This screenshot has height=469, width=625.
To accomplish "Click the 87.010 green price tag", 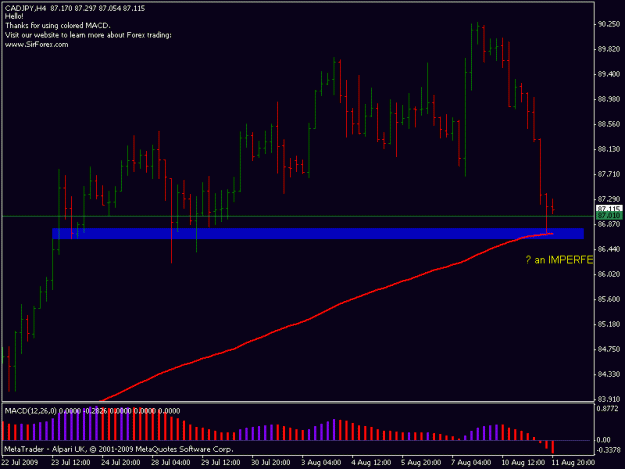I will (x=609, y=216).
